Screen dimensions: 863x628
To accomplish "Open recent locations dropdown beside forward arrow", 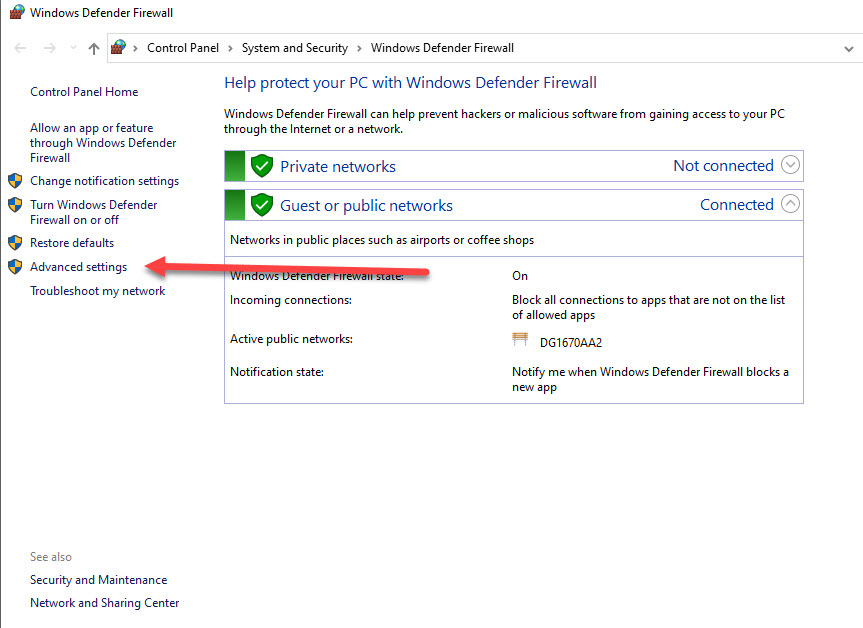I will [x=73, y=48].
